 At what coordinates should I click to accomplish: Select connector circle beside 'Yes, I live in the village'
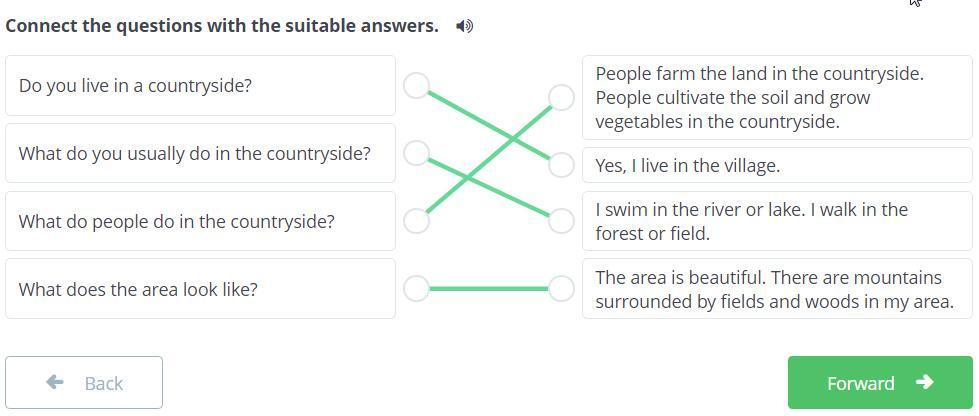(562, 165)
